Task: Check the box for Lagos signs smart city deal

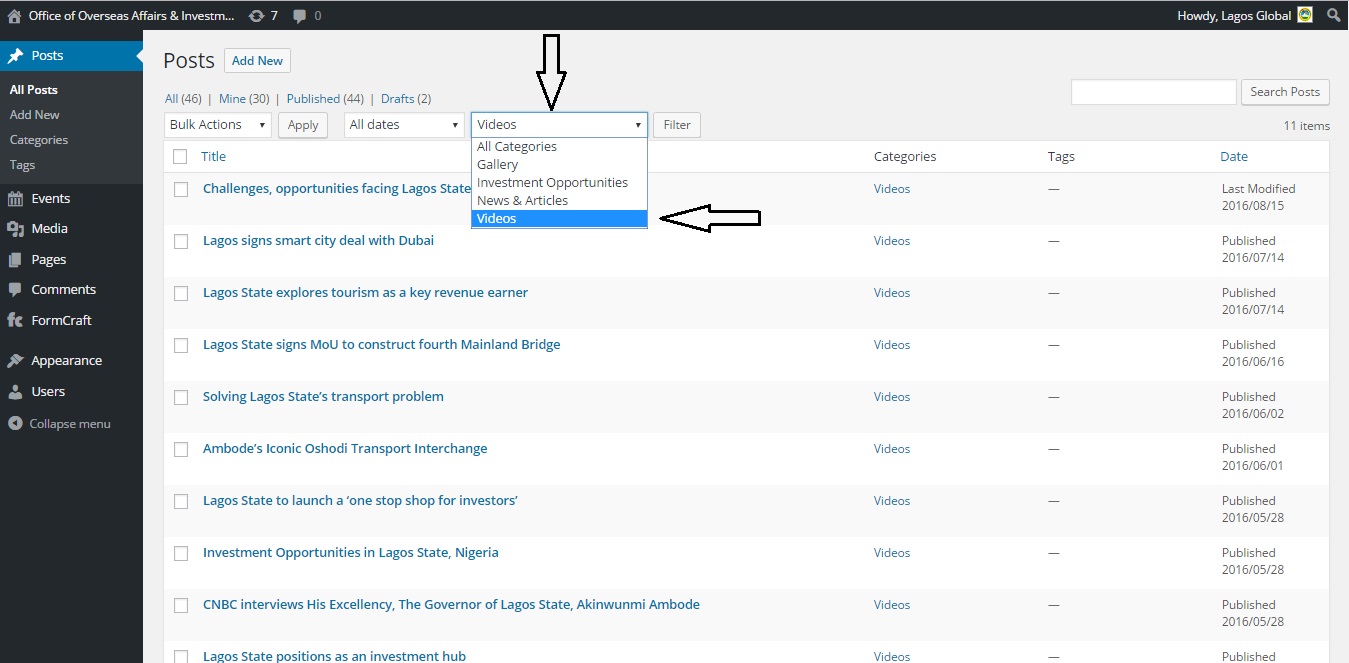Action: click(181, 241)
